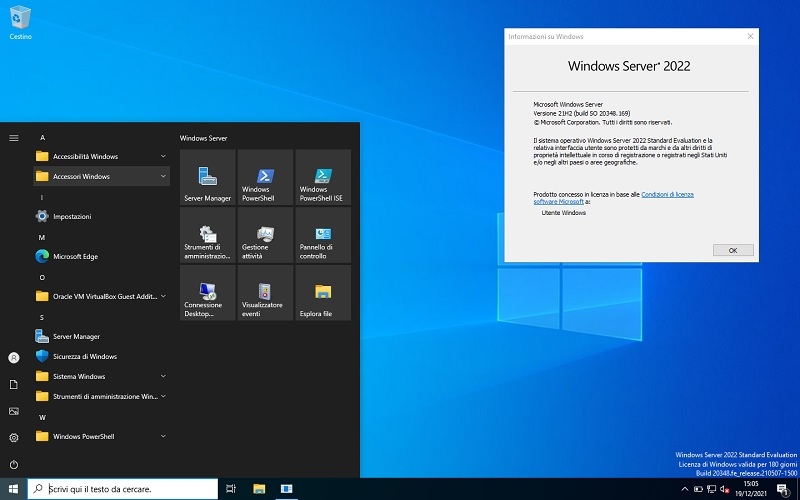This screenshot has width=800, height=500.
Task: Open Sicurezza di Windows from the app list
Action: pos(102,356)
